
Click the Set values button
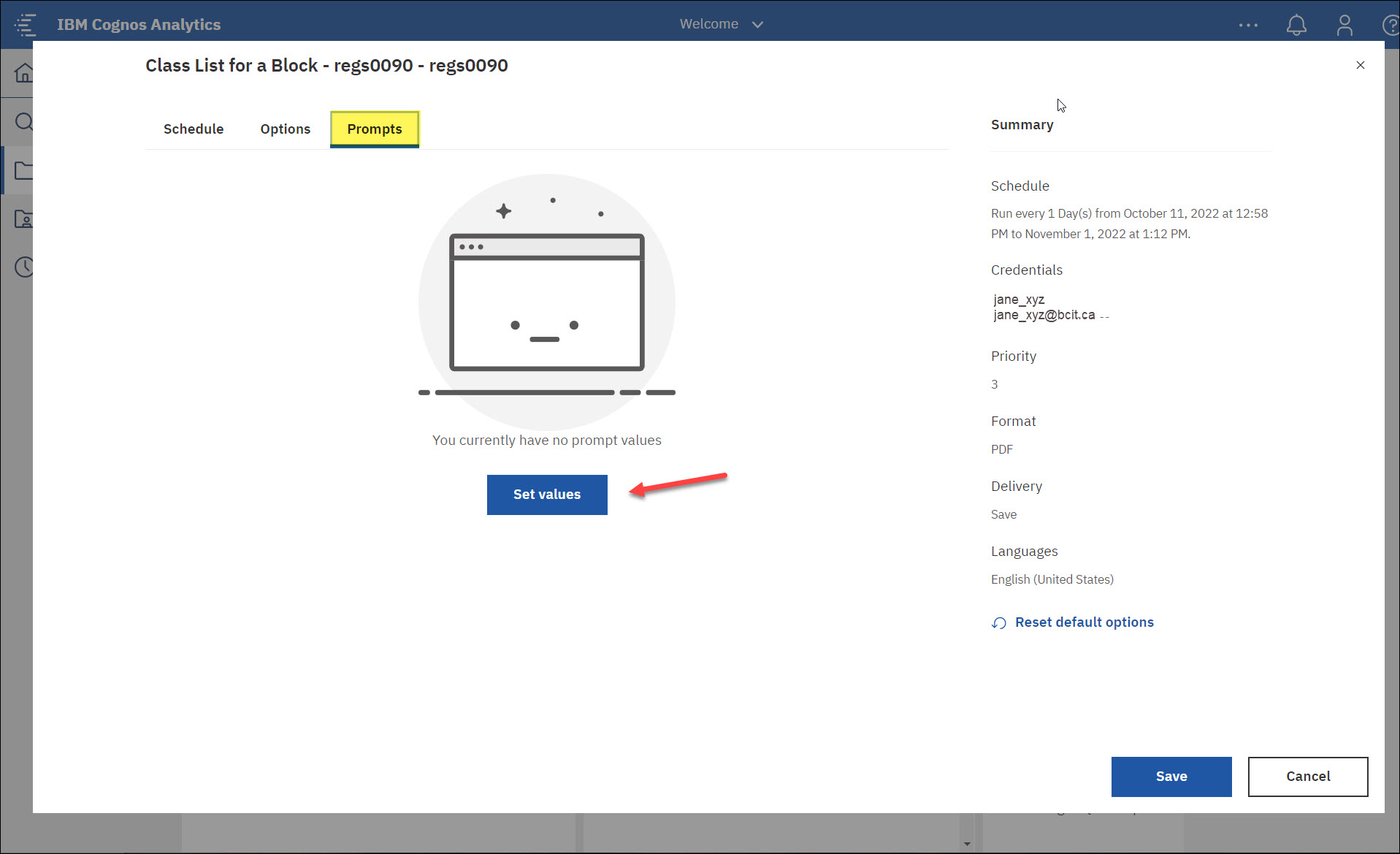click(546, 495)
